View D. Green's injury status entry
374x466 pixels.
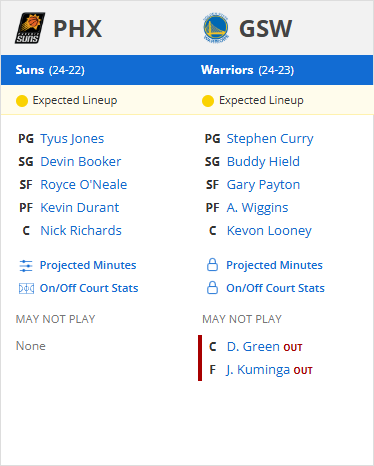[265, 347]
